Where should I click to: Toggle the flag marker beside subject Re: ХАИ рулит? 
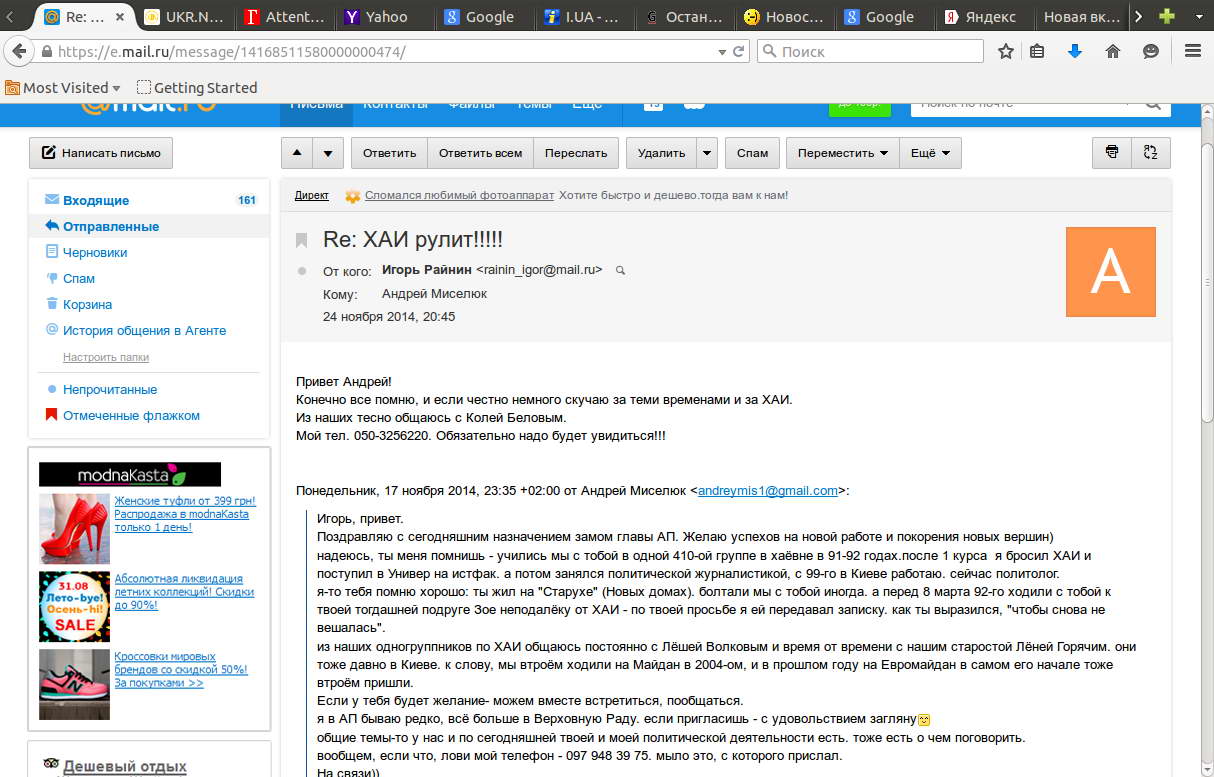coord(300,238)
